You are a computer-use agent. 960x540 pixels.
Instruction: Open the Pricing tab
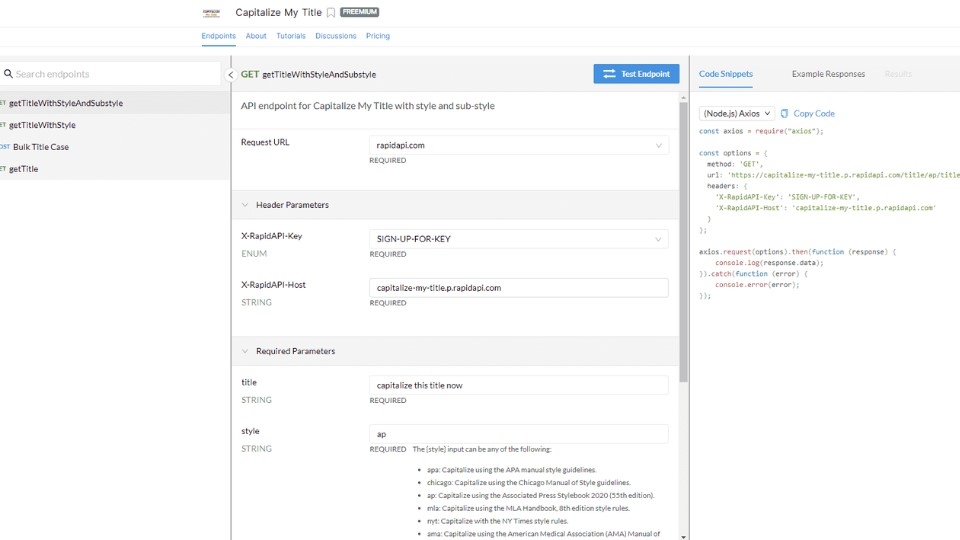pyautogui.click(x=378, y=36)
